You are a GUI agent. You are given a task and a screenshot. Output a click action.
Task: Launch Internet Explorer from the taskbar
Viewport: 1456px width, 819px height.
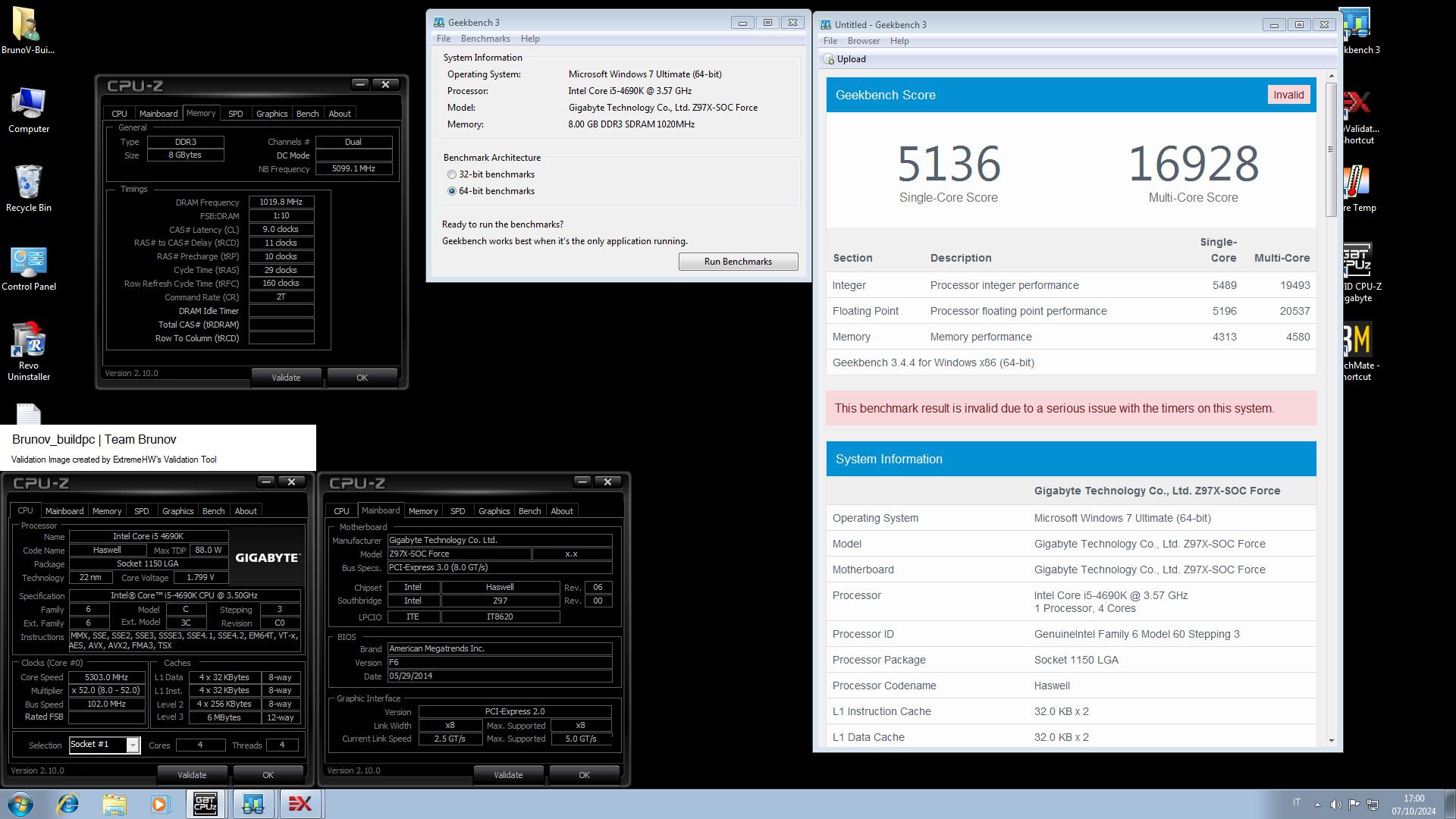(68, 804)
